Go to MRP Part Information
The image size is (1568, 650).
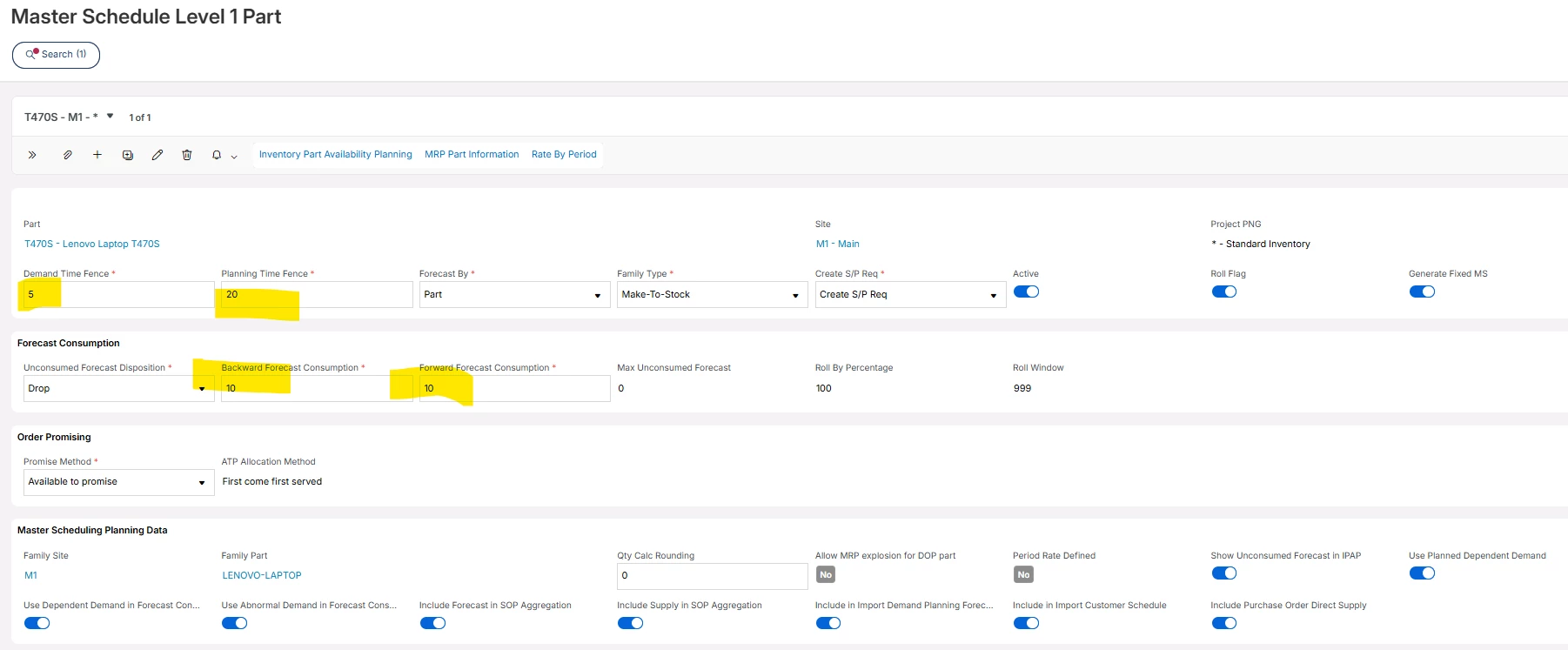(x=472, y=155)
